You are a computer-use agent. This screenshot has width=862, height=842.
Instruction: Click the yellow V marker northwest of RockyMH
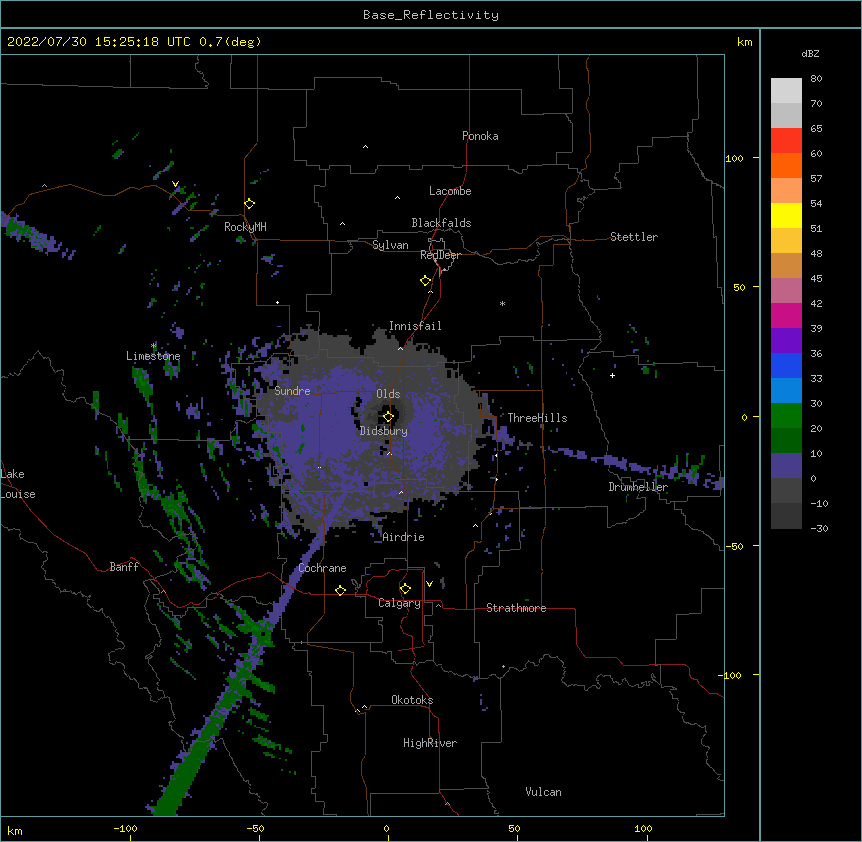pos(175,184)
